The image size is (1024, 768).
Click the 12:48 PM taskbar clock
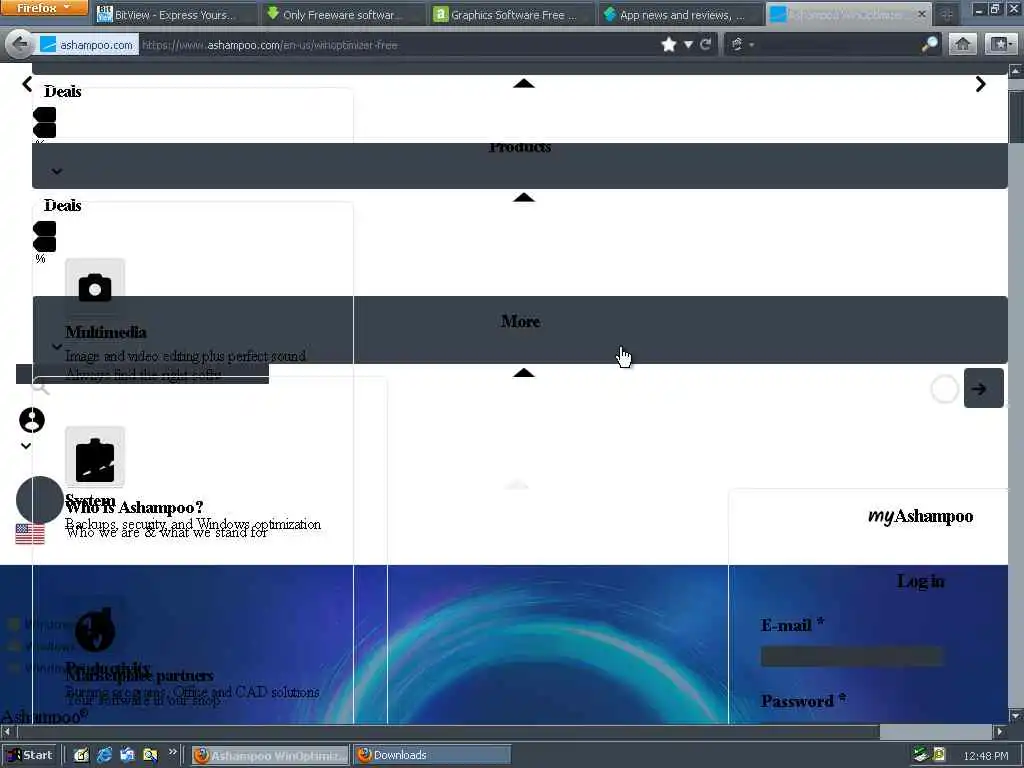click(x=985, y=756)
